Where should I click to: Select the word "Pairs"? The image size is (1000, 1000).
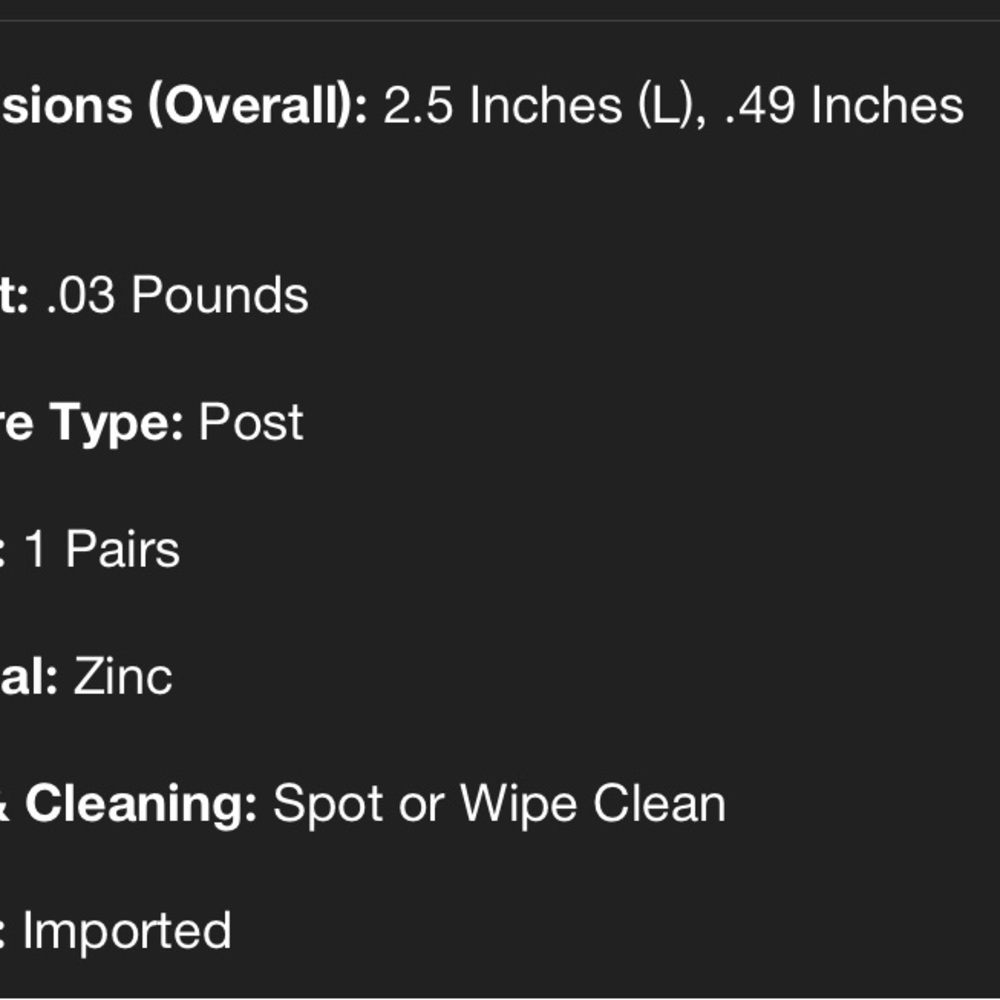click(123, 549)
